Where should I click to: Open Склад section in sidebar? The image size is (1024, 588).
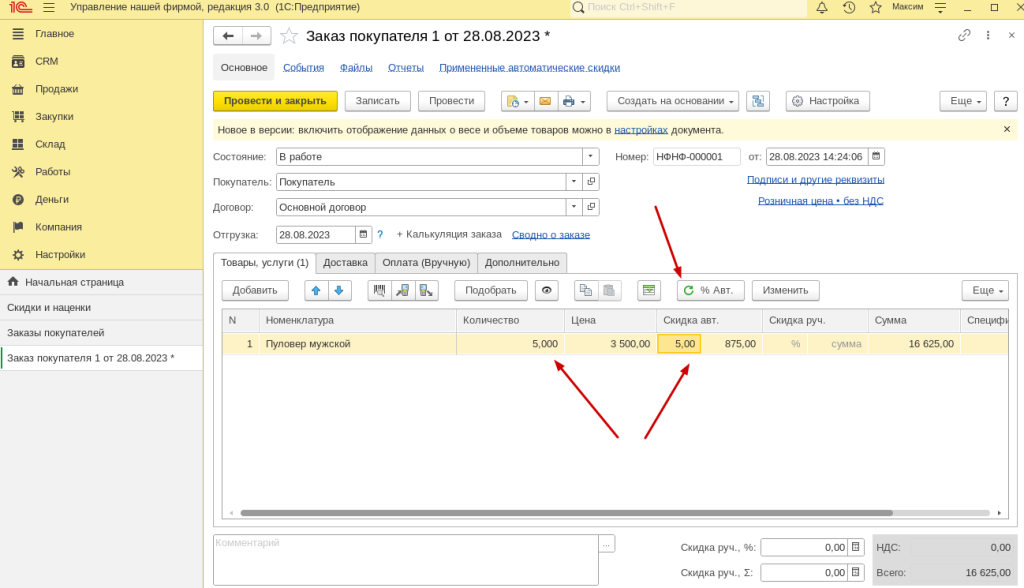tap(50, 144)
